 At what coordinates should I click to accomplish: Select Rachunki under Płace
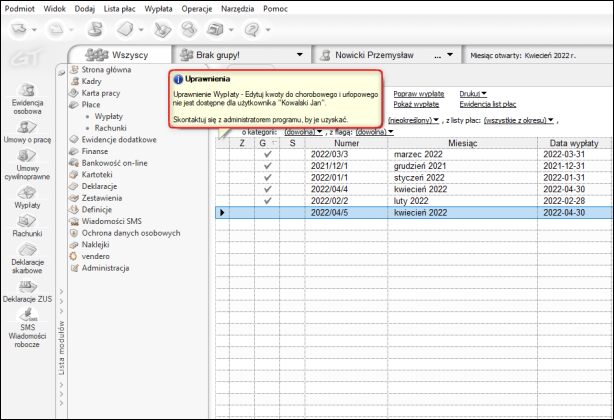110,128
